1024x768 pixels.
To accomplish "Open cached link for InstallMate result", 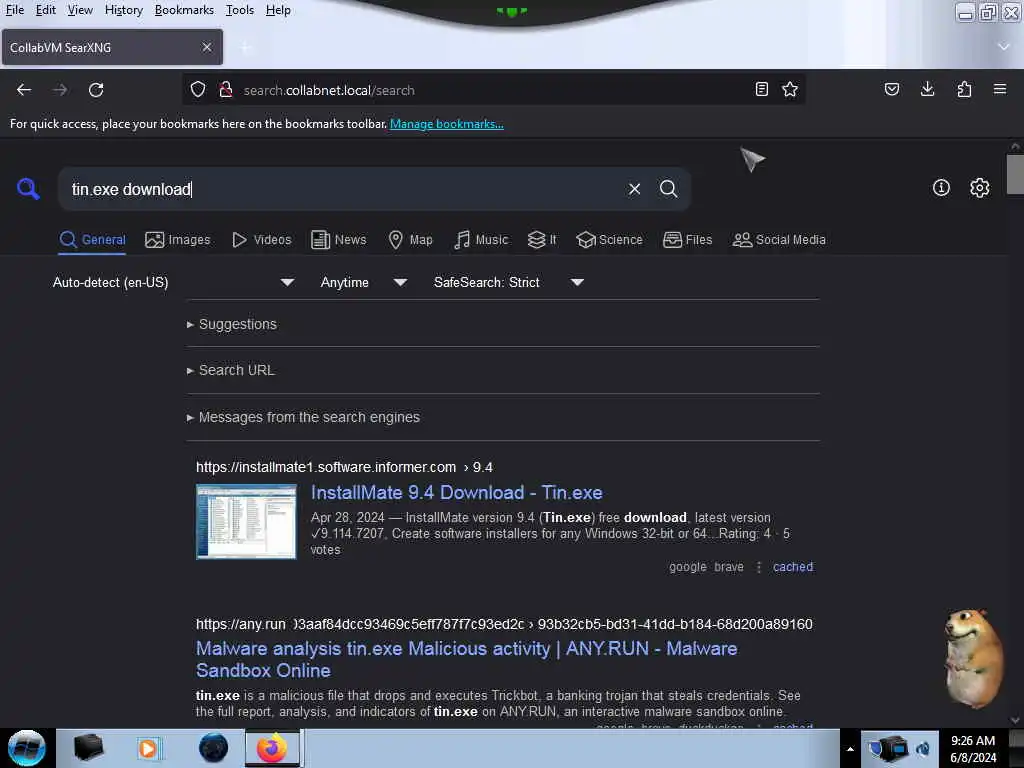I will pyautogui.click(x=793, y=567).
